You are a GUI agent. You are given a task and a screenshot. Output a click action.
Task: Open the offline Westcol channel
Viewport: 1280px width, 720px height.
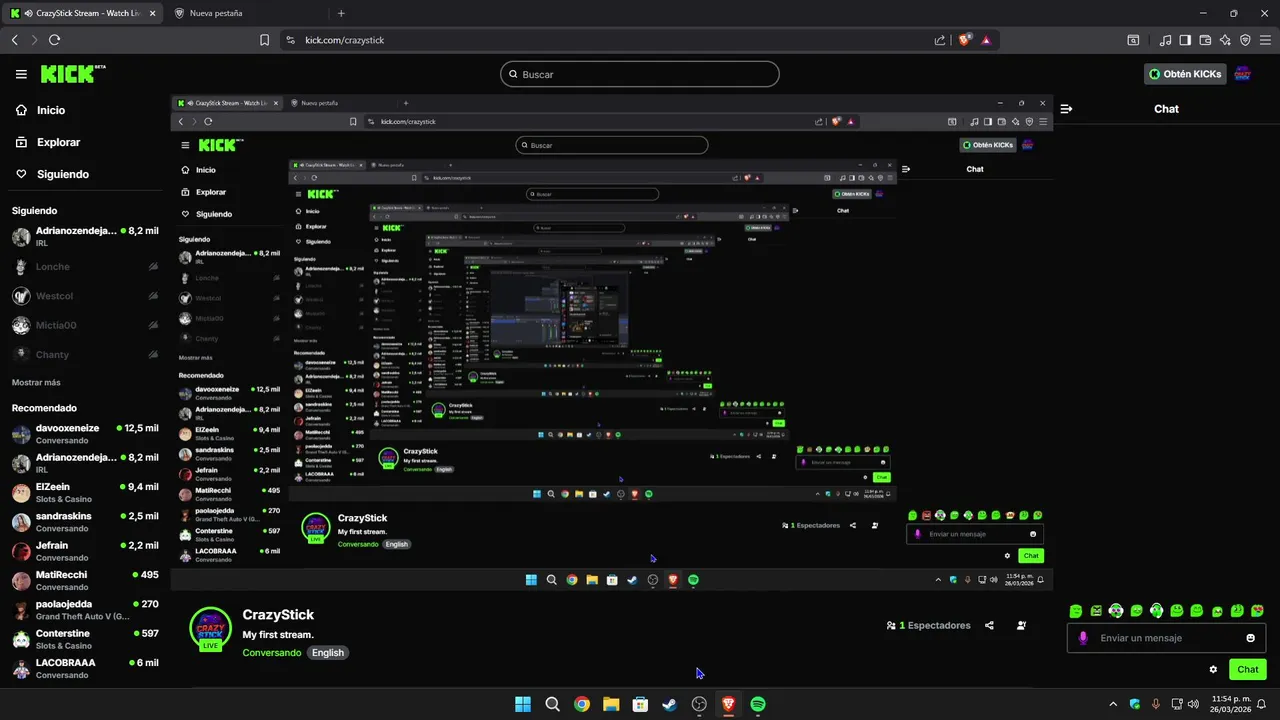pyautogui.click(x=85, y=296)
